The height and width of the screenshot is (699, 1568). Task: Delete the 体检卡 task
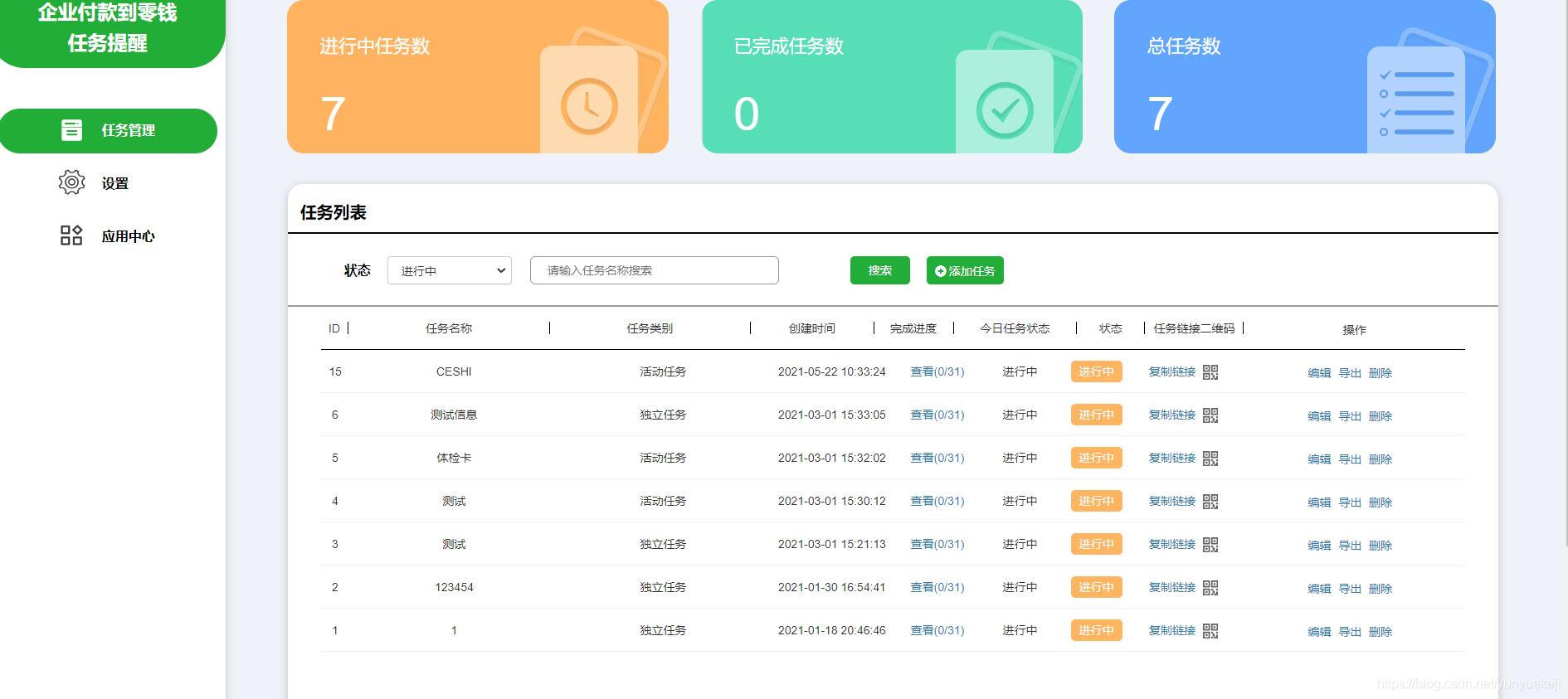[1381, 459]
